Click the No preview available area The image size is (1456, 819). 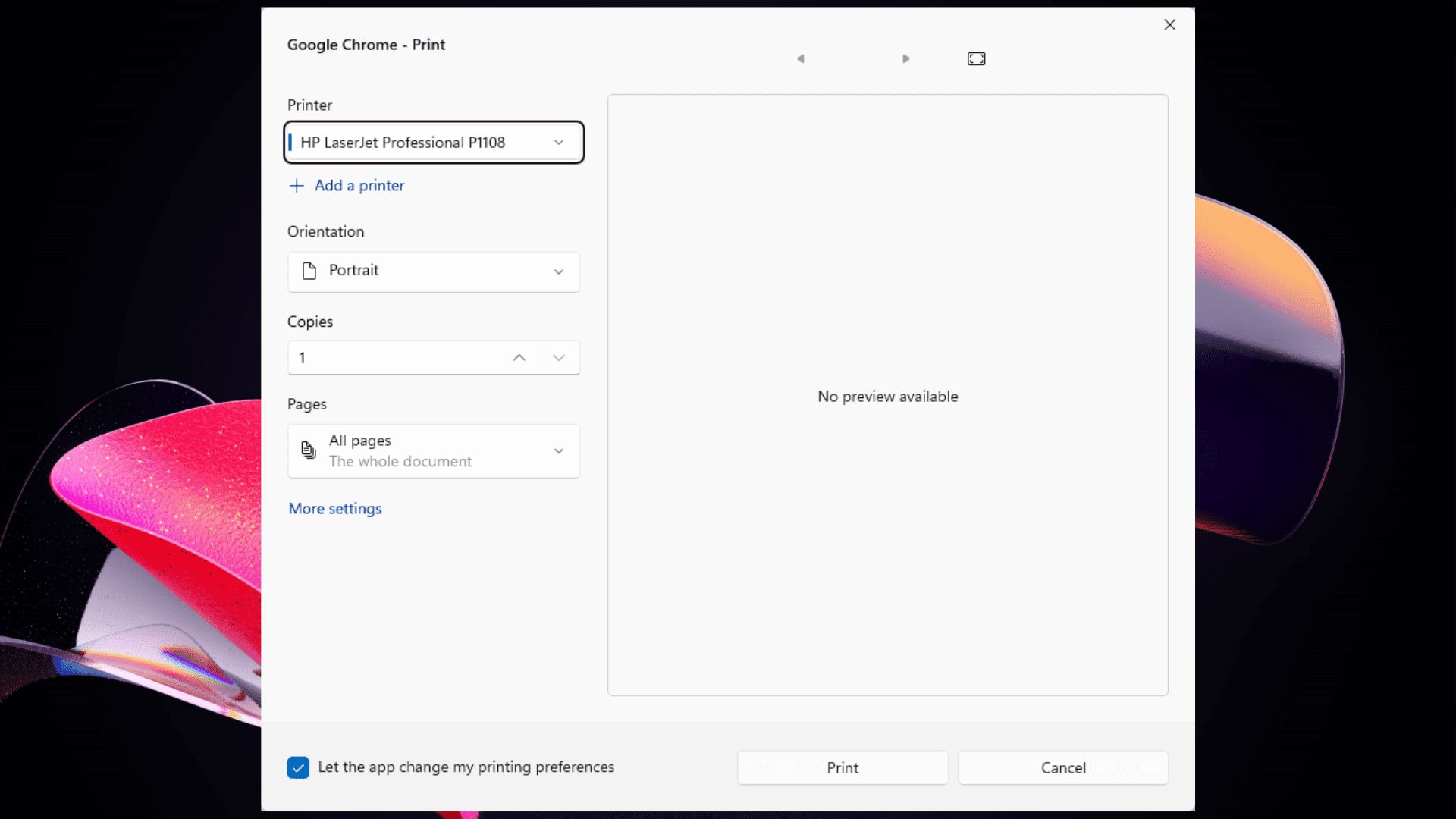888,396
